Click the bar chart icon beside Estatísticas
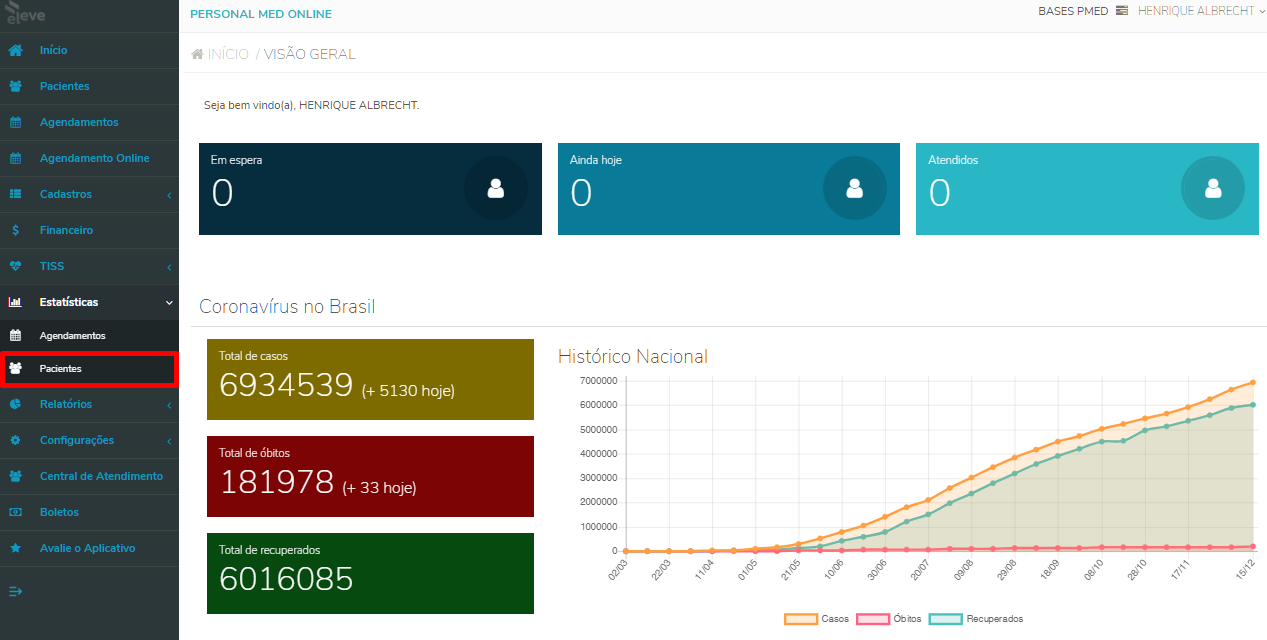 15,302
